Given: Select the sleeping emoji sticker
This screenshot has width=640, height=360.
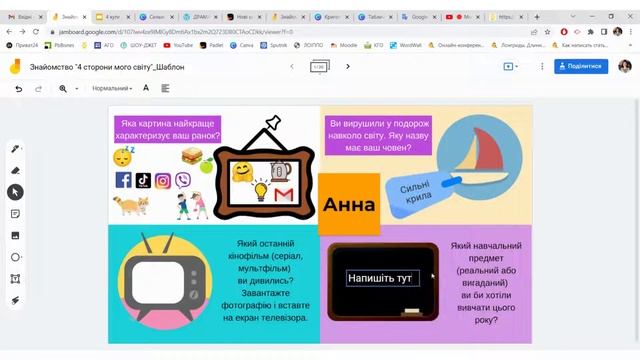Looking at the screenshot, I should click(123, 157).
